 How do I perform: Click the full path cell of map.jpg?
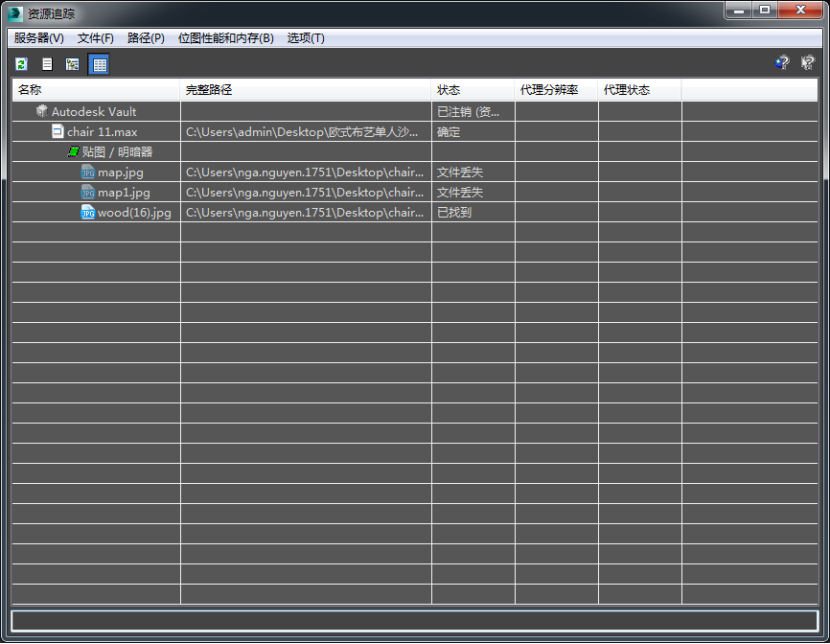(305, 172)
